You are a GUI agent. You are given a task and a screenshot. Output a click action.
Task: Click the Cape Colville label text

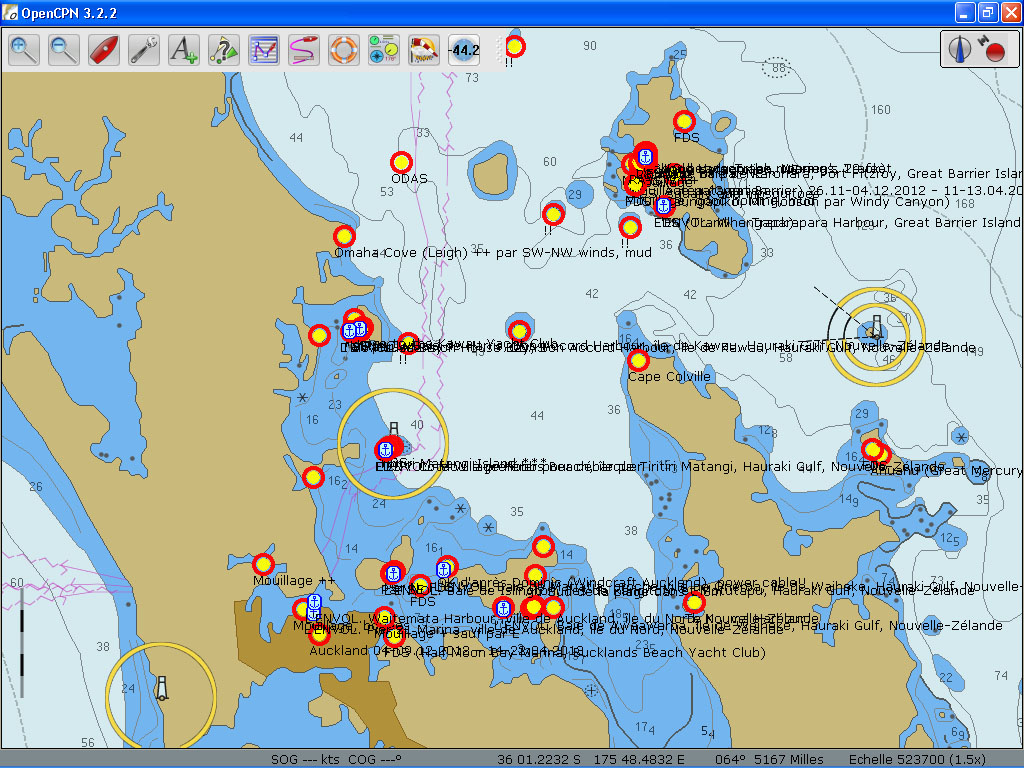tap(669, 377)
